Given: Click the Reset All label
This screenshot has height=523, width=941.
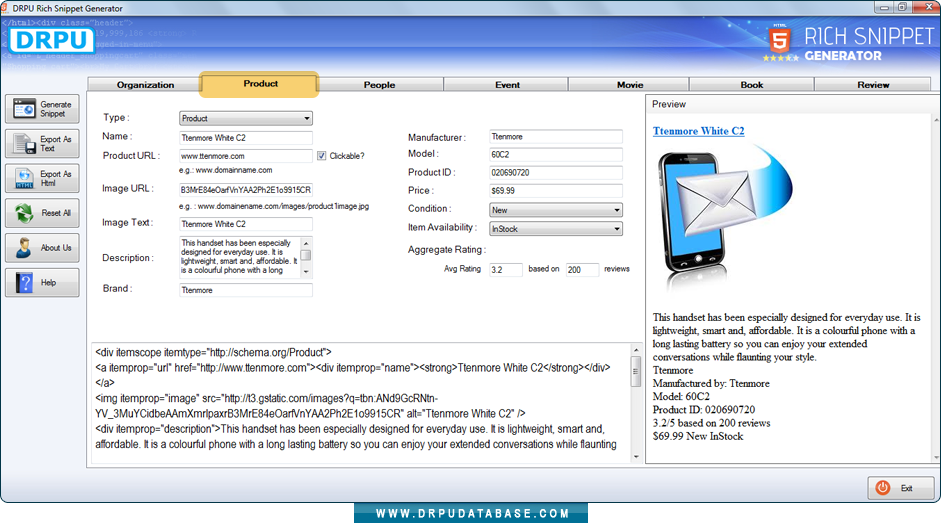Looking at the screenshot, I should (56, 213).
